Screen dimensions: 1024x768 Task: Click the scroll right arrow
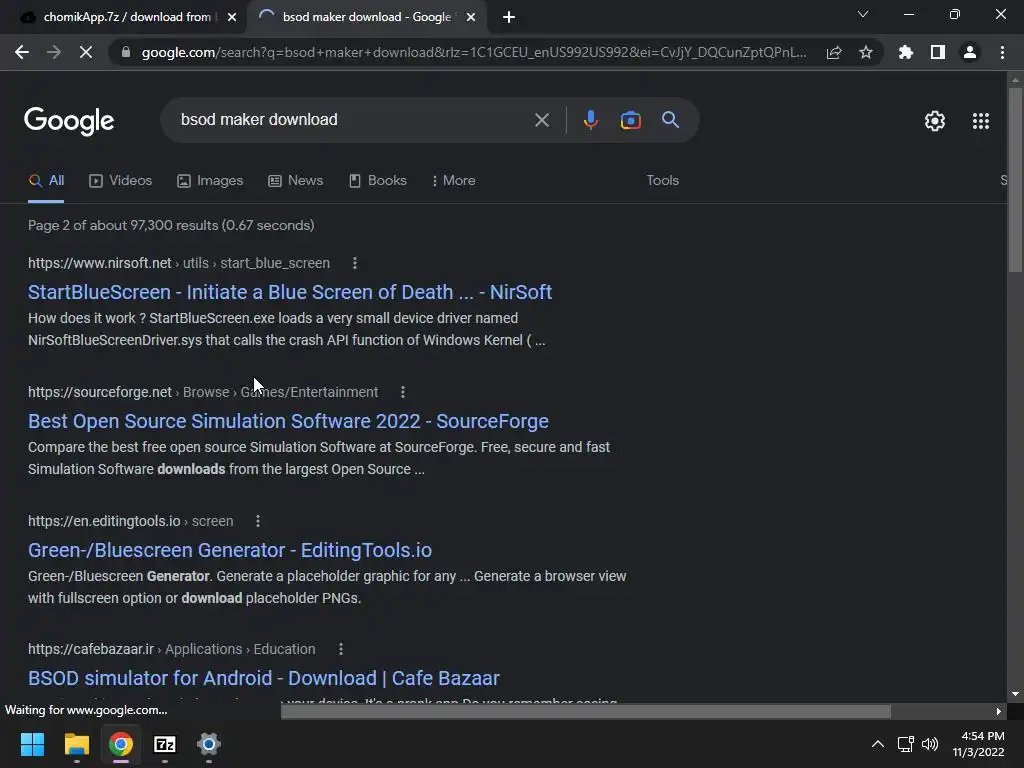click(x=999, y=711)
